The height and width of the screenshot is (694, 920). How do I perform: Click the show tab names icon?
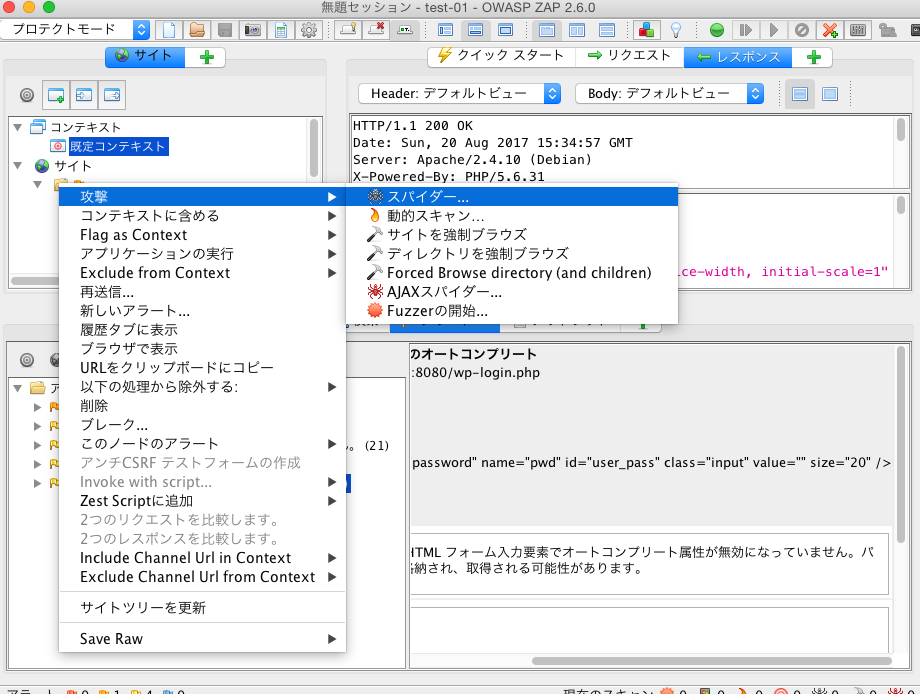[404, 29]
